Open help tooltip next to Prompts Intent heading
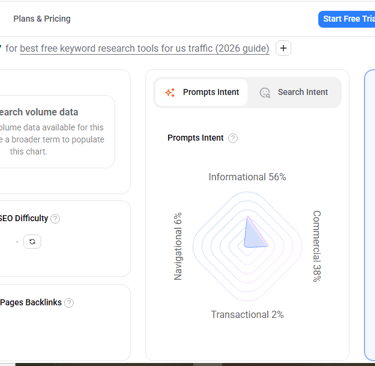The height and width of the screenshot is (366, 375). pos(233,138)
